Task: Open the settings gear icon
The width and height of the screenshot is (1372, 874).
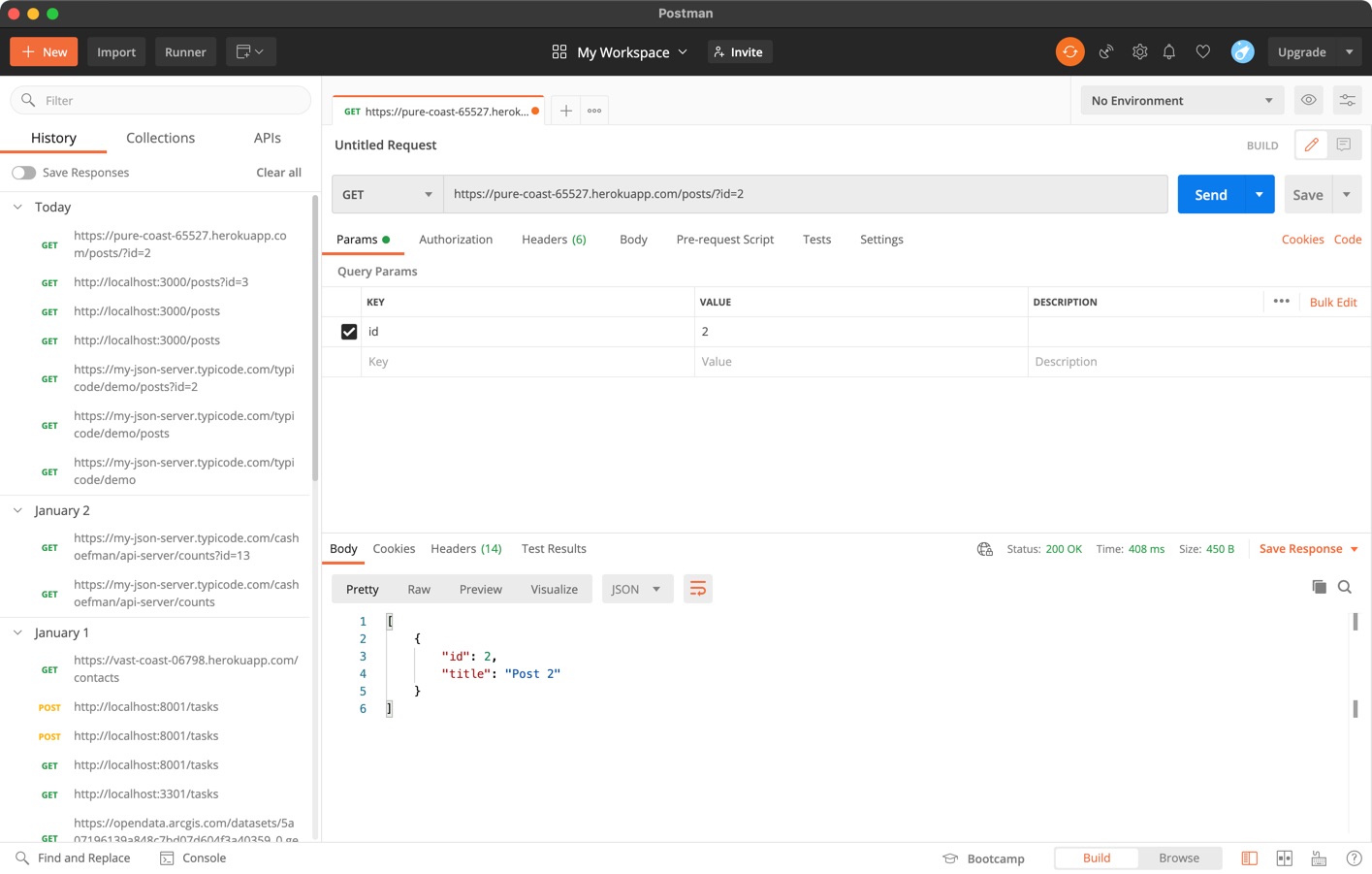Action: pyautogui.click(x=1139, y=52)
